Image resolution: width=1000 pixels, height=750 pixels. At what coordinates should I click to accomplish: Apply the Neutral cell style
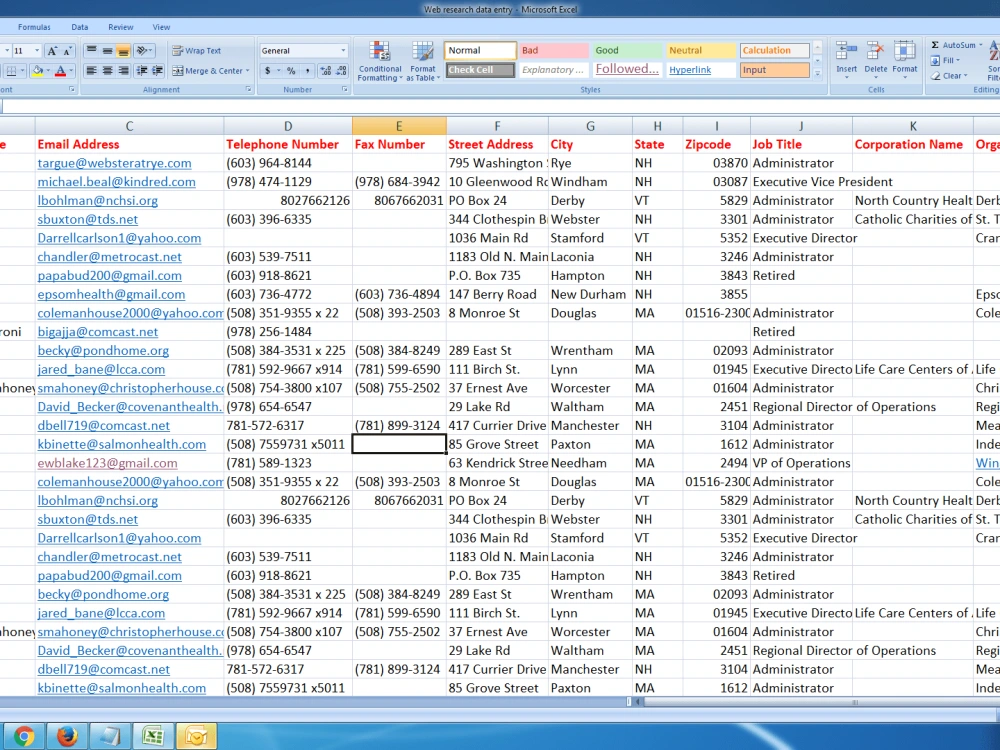pos(700,50)
